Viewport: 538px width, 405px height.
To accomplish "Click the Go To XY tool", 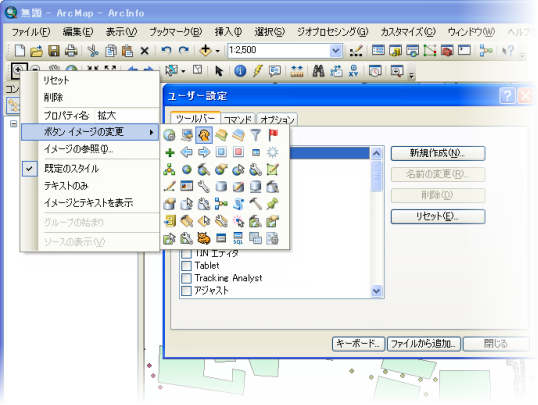I will coord(353,71).
